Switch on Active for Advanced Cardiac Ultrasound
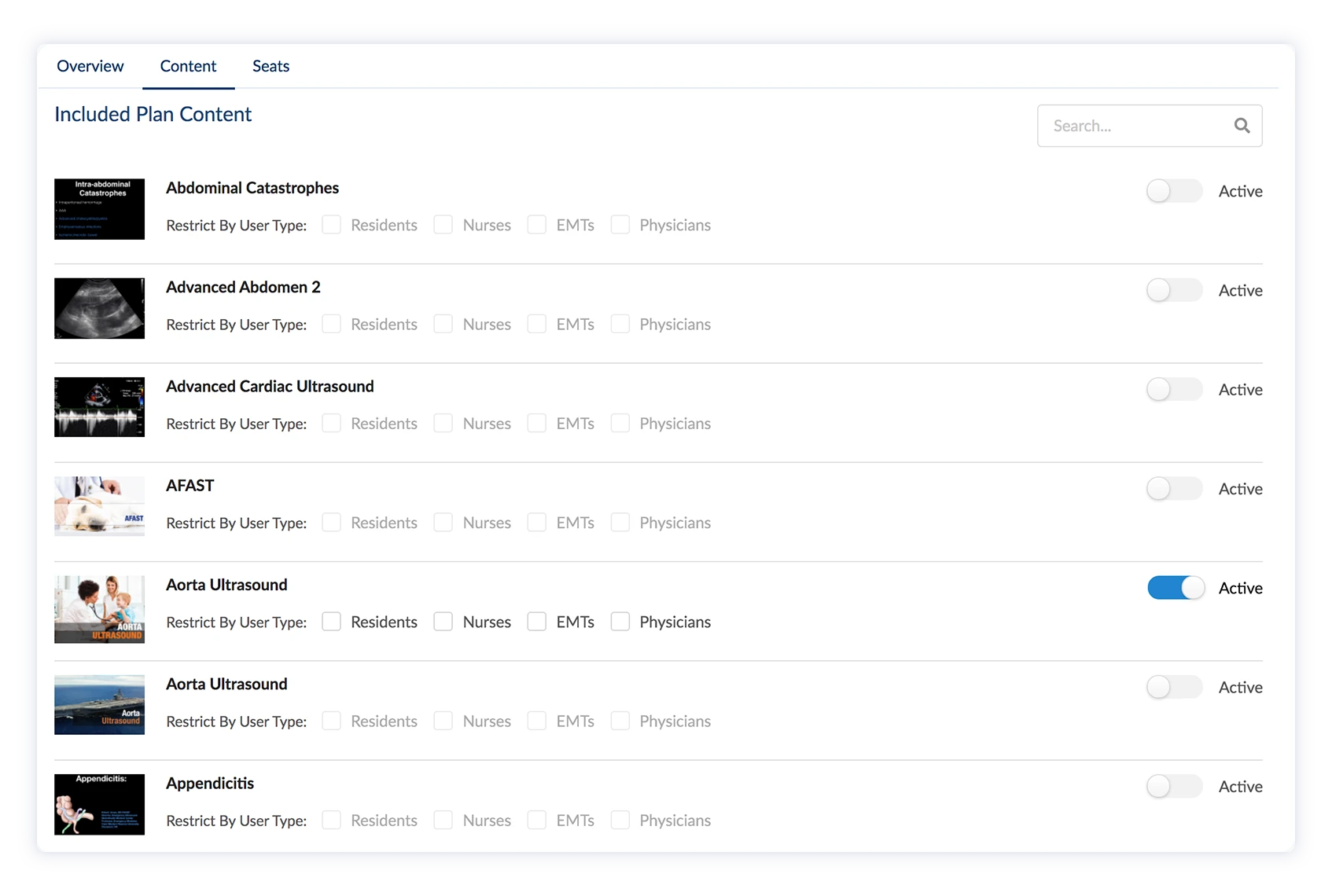This screenshot has height=896, width=1332. [x=1174, y=390]
